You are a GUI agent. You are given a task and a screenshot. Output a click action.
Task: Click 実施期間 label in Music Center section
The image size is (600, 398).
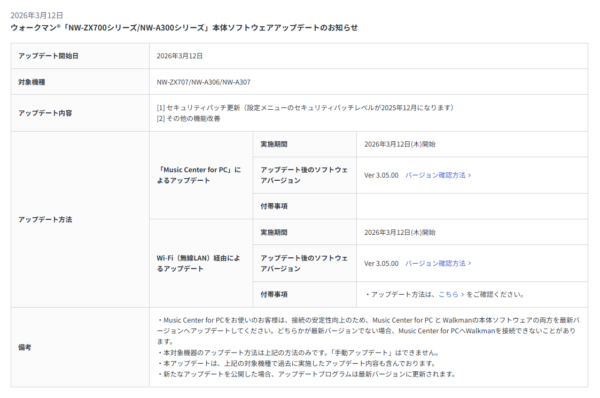pyautogui.click(x=274, y=144)
